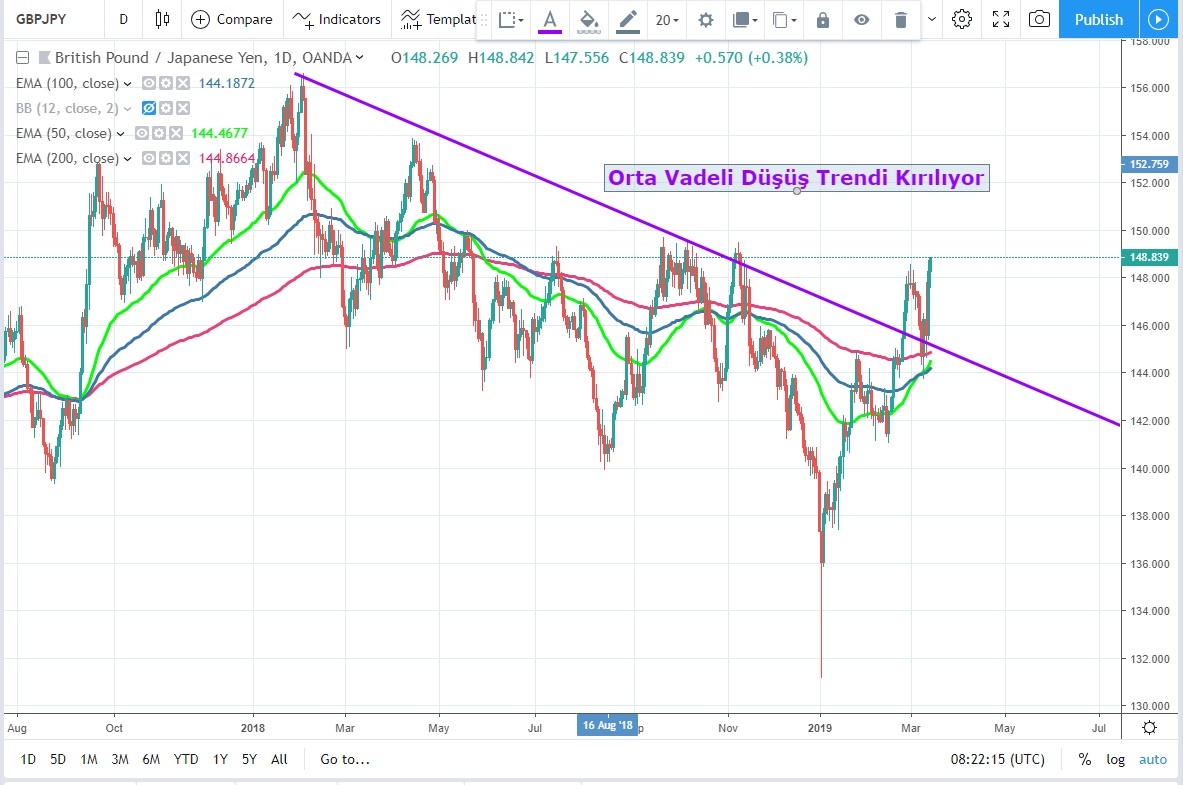Open BB (12, close, 2) settings gear
Viewport: 1183px width, 785px height.
(166, 108)
